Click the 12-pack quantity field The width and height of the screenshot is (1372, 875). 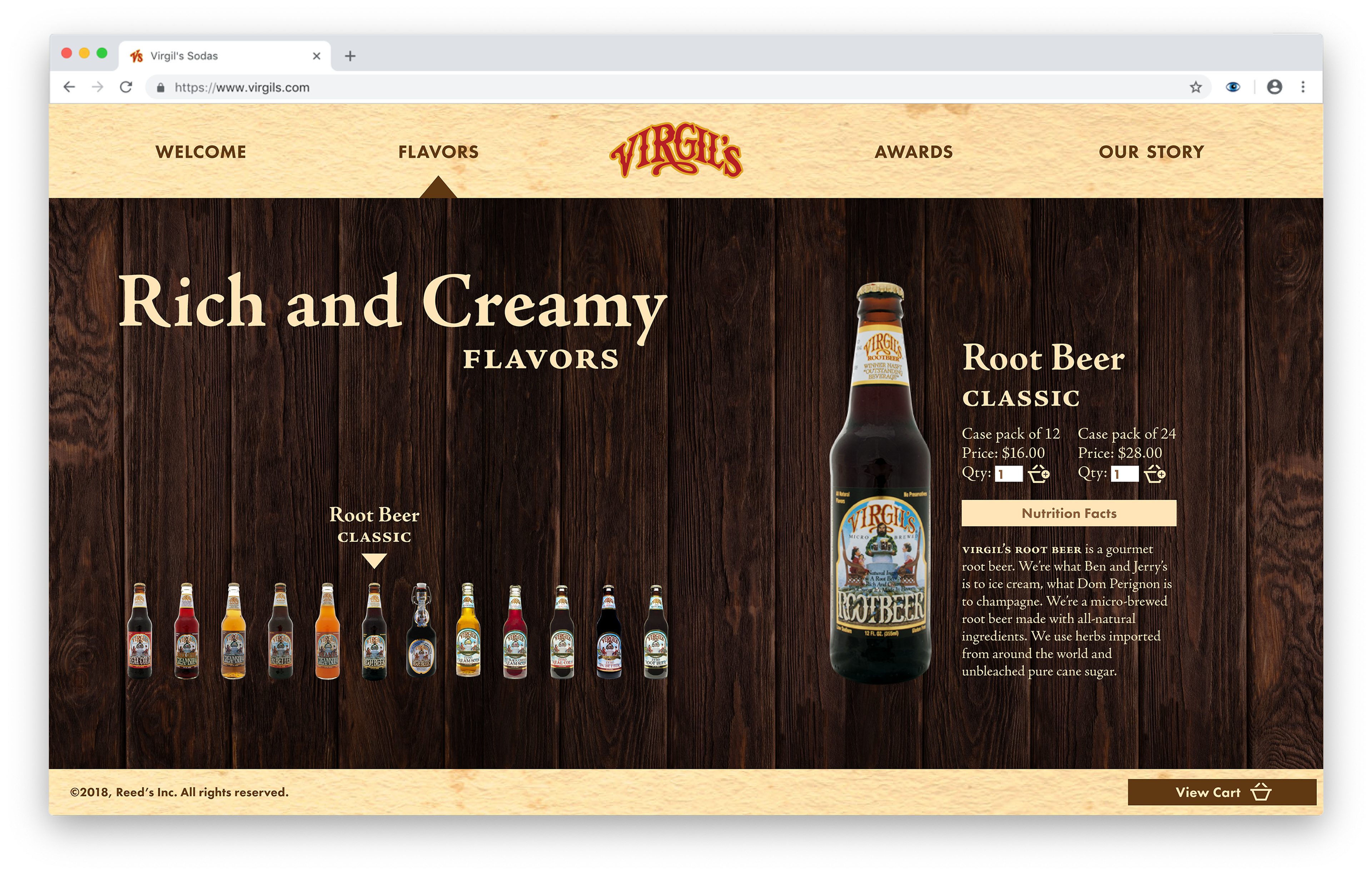point(1009,474)
